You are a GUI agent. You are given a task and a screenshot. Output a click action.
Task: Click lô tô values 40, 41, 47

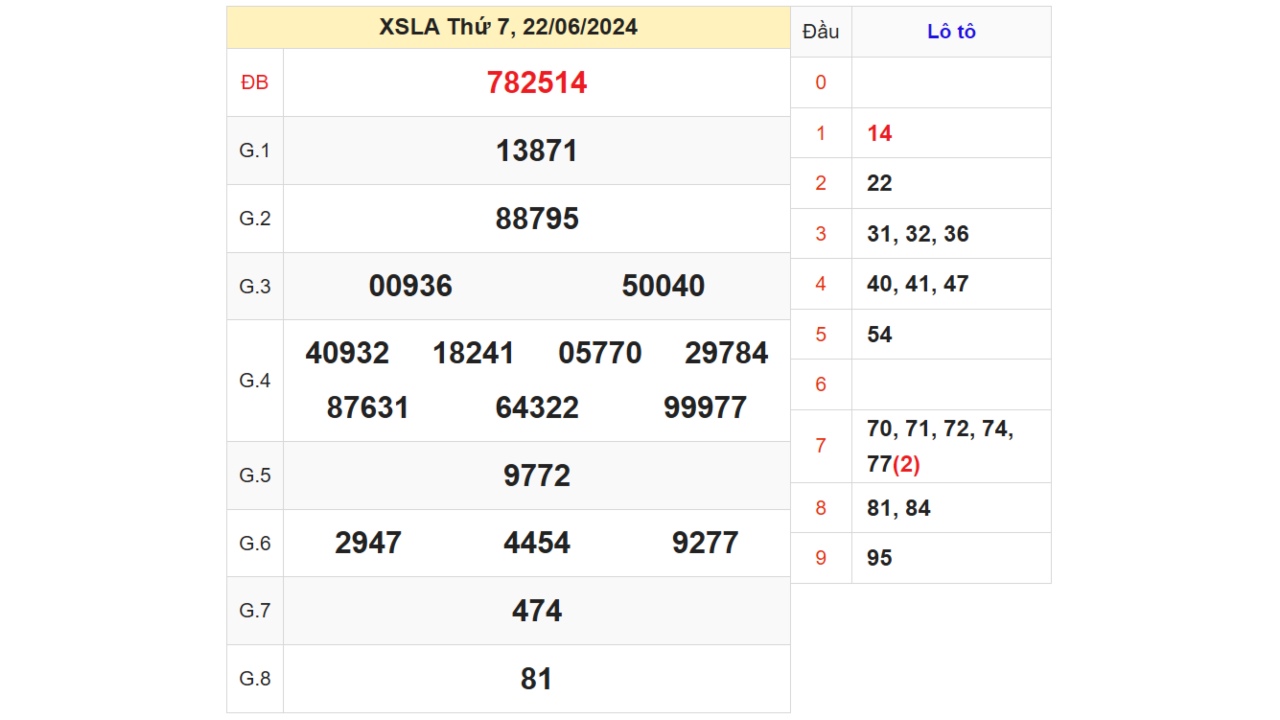click(x=918, y=284)
